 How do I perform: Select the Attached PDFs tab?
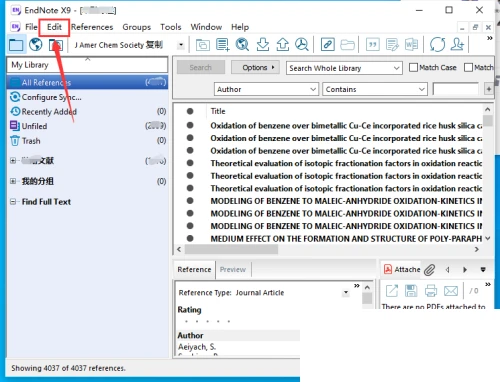pos(402,269)
